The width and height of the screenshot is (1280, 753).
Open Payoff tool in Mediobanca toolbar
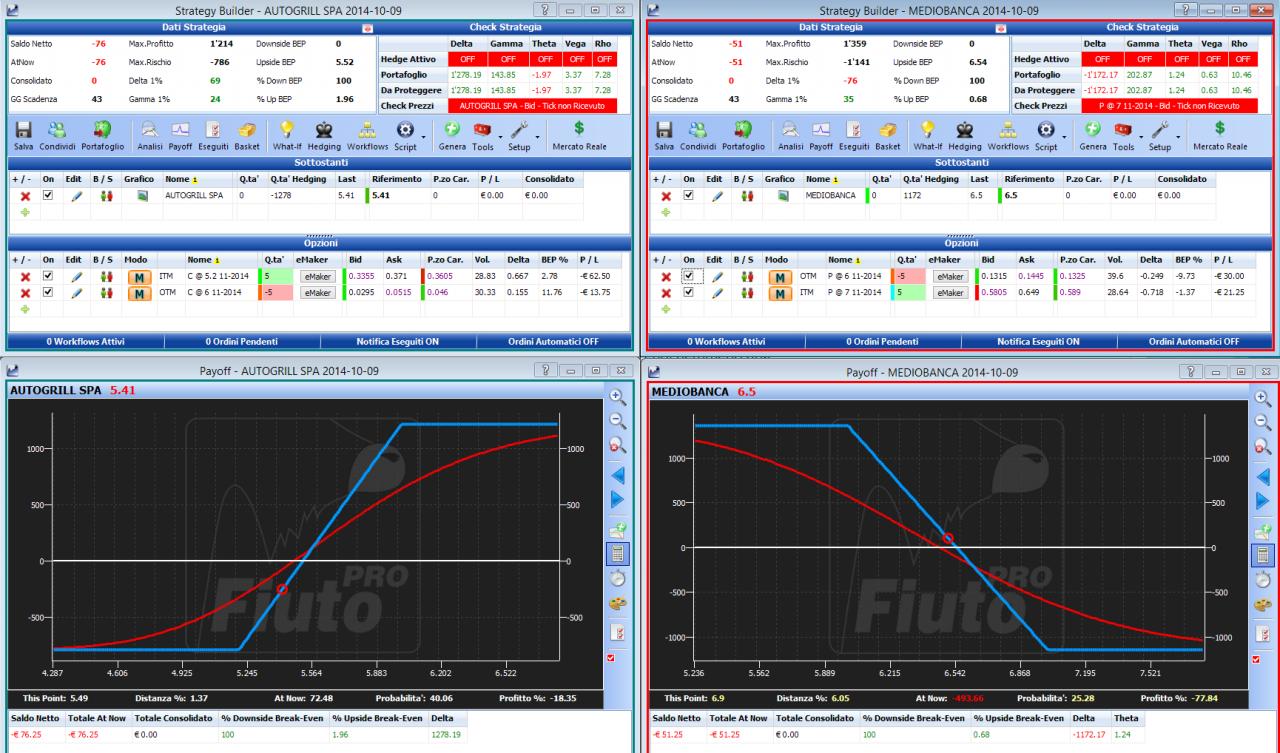pyautogui.click(x=821, y=136)
